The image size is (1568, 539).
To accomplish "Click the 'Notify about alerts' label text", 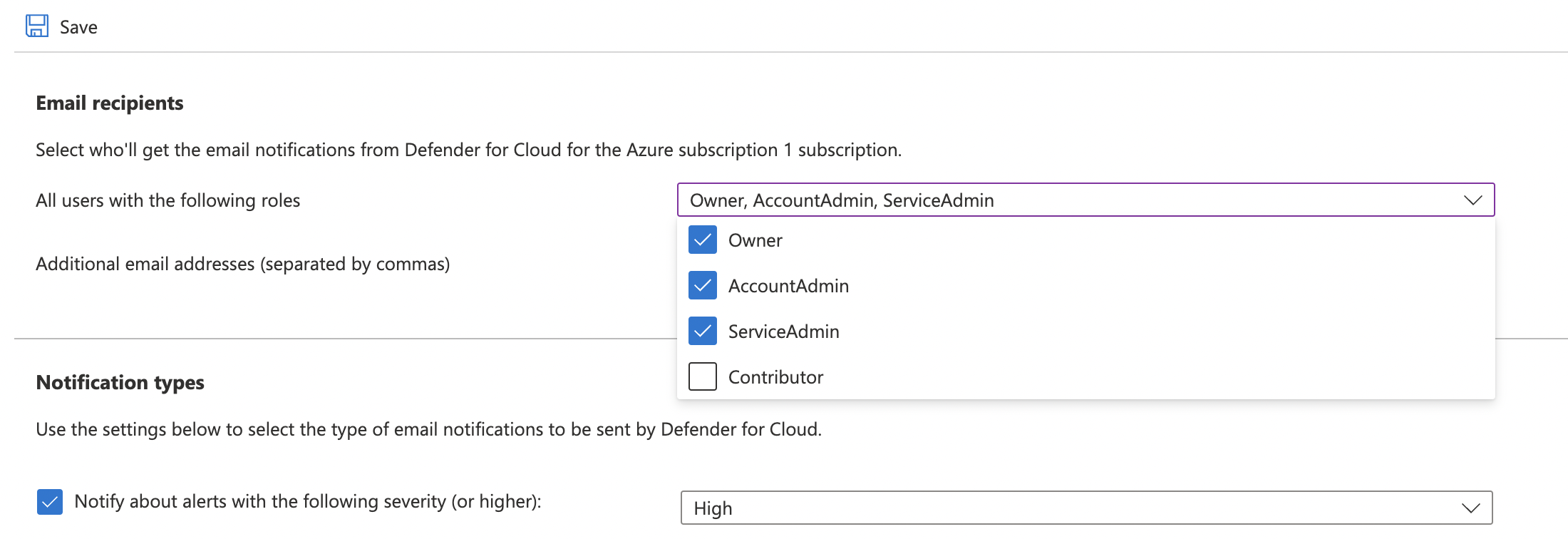I will [308, 501].
